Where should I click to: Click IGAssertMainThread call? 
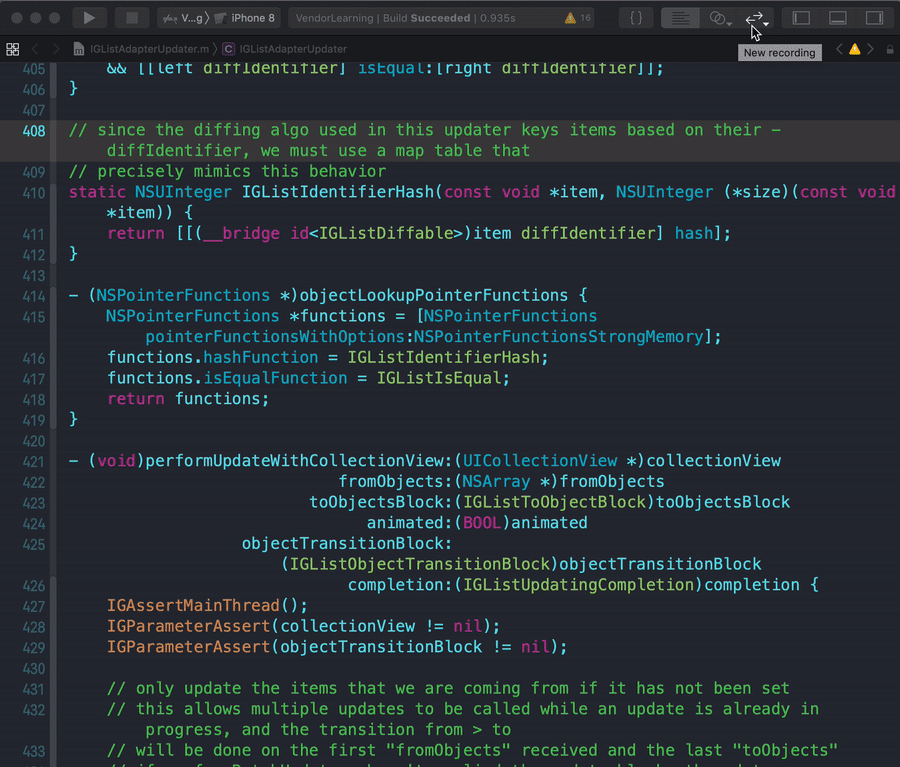tap(193, 606)
